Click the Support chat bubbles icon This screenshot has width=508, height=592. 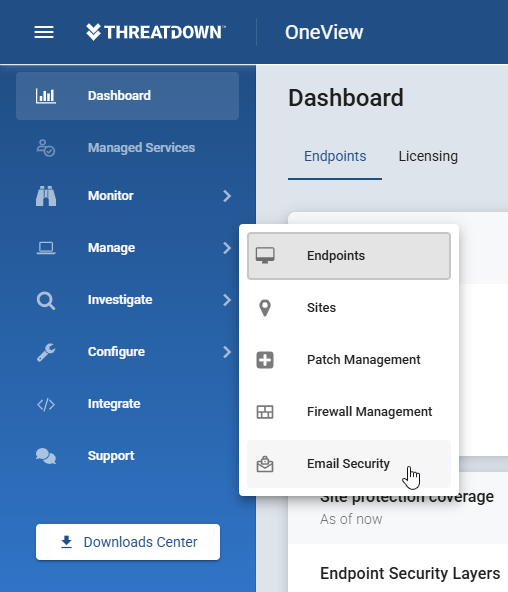[46, 456]
